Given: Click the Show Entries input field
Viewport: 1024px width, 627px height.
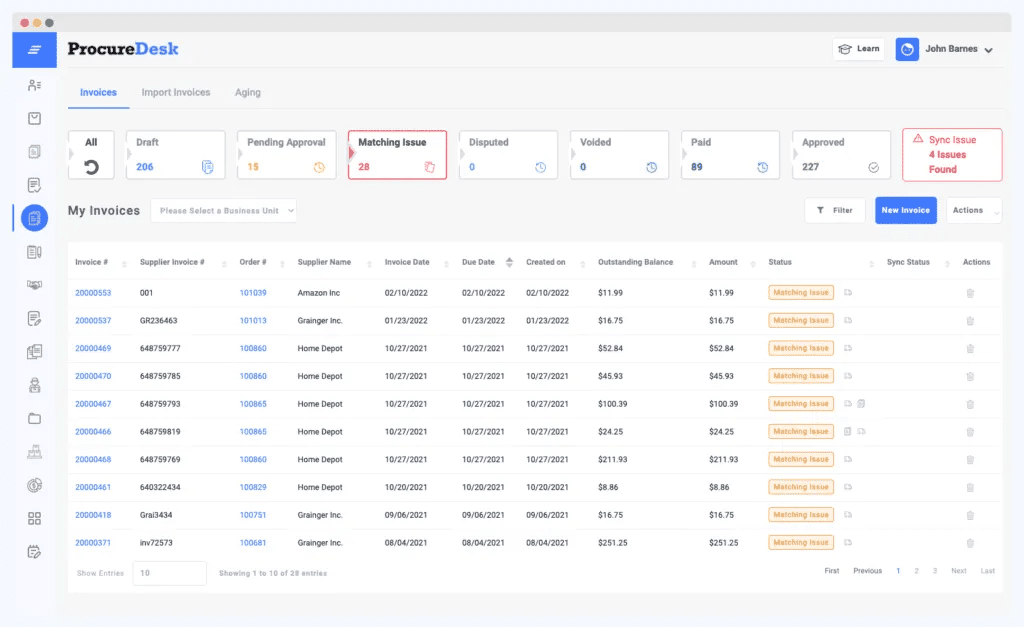Looking at the screenshot, I should pos(169,573).
